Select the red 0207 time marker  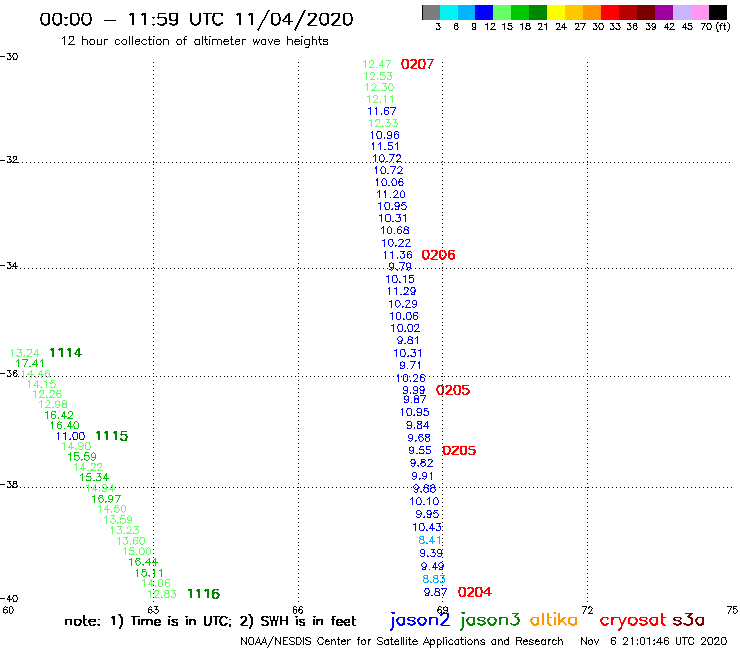(x=417, y=64)
